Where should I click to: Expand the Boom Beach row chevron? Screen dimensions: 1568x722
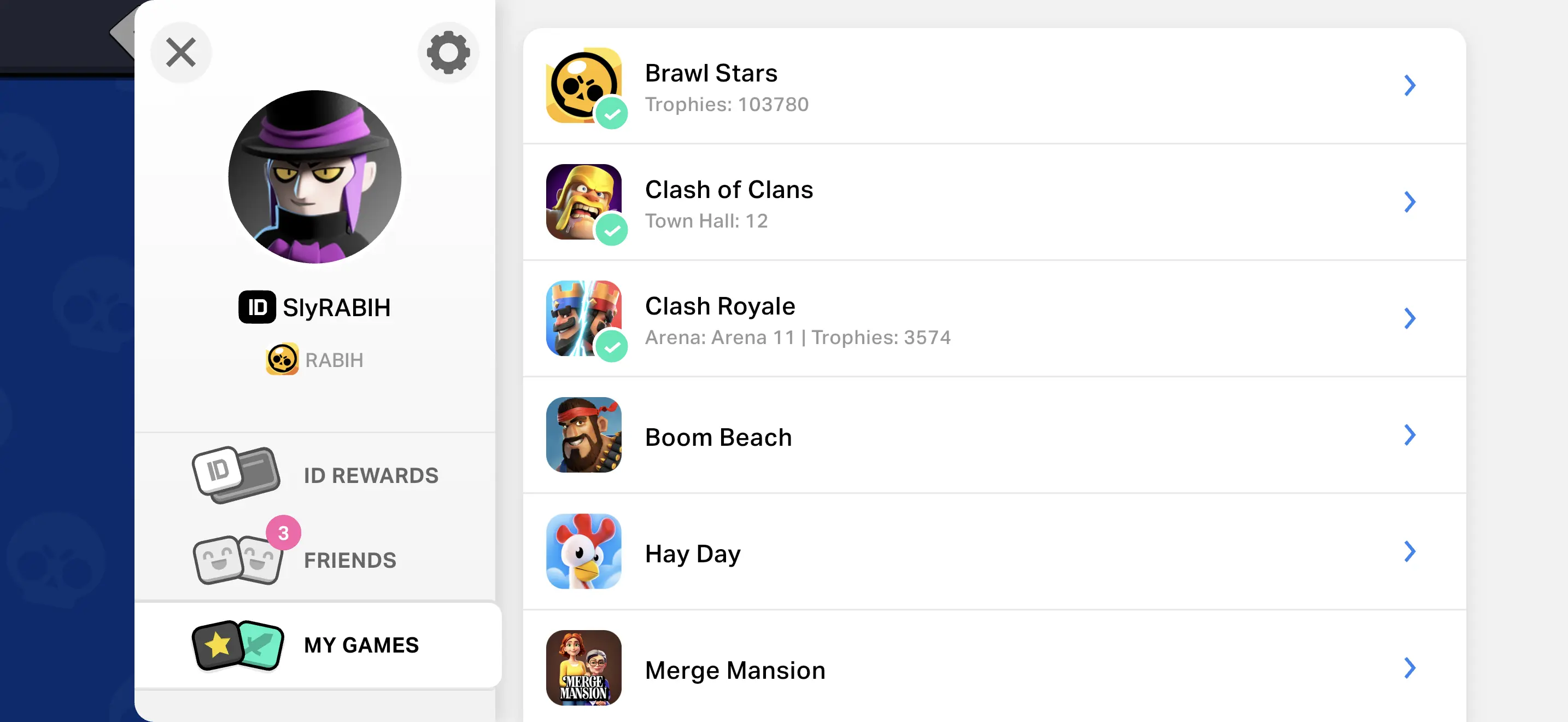pos(1409,435)
